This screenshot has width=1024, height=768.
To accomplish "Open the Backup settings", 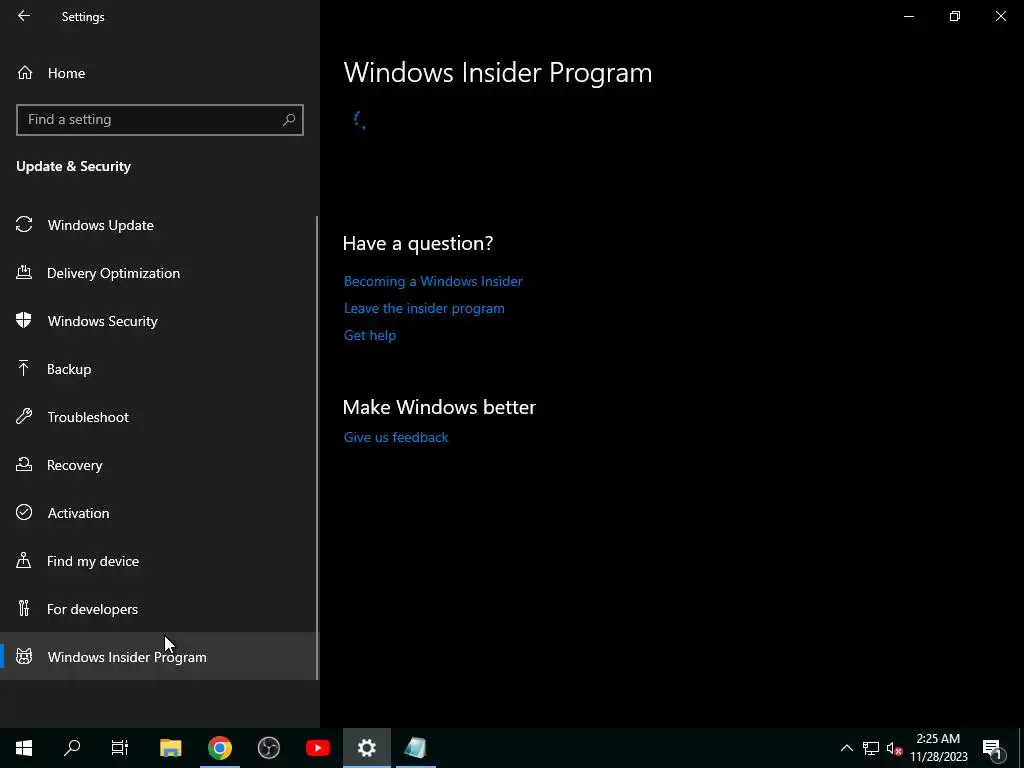I will (x=158, y=369).
